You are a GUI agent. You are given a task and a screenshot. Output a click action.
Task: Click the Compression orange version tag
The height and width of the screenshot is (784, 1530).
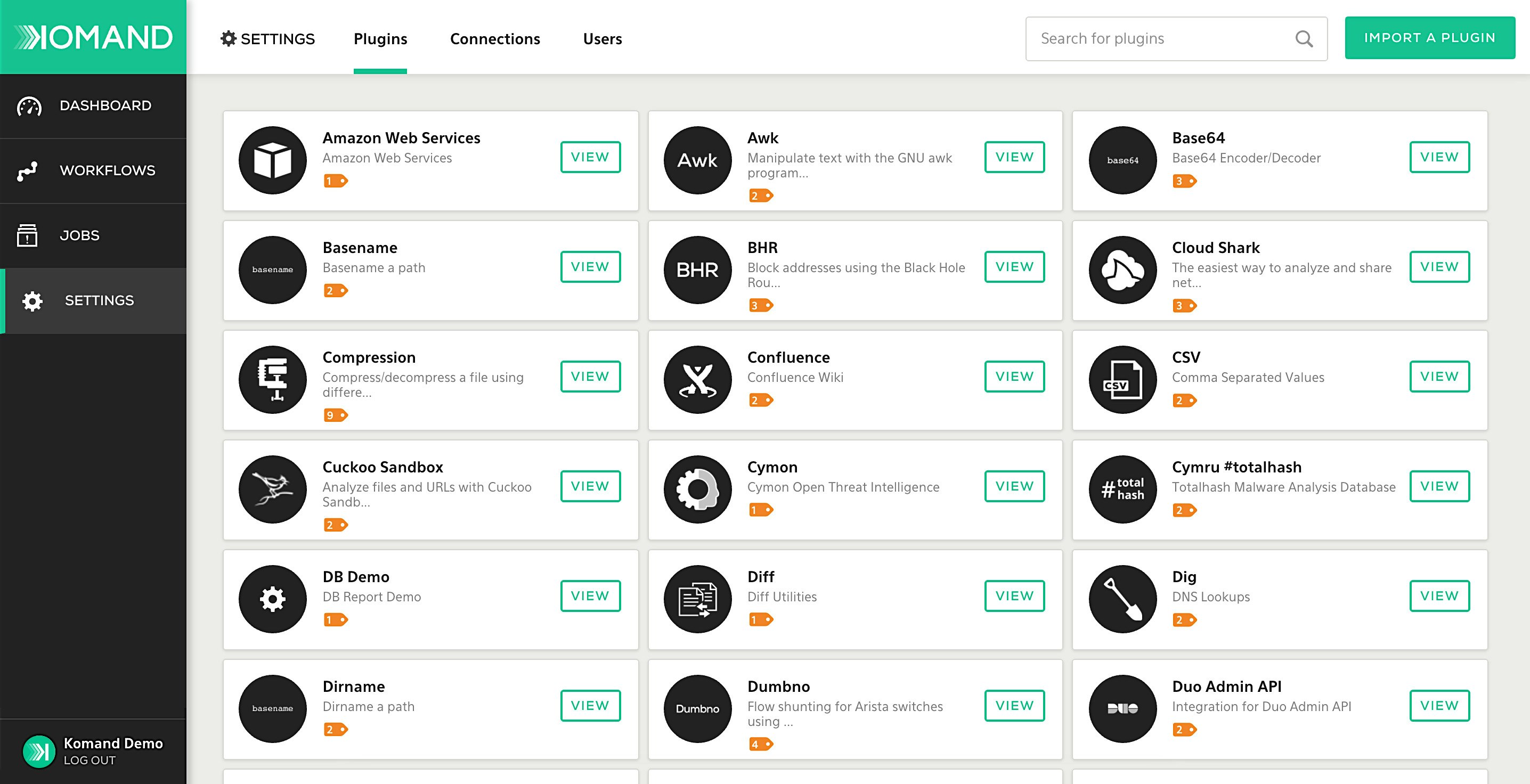336,415
